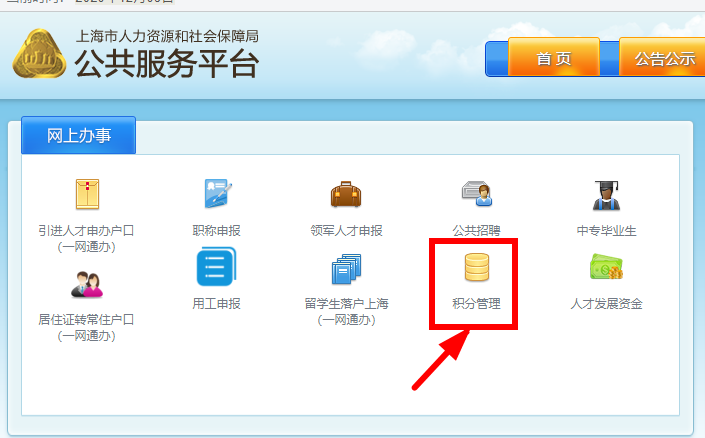Click the 职称申报 text label
This screenshot has width=705, height=438.
tap(217, 231)
